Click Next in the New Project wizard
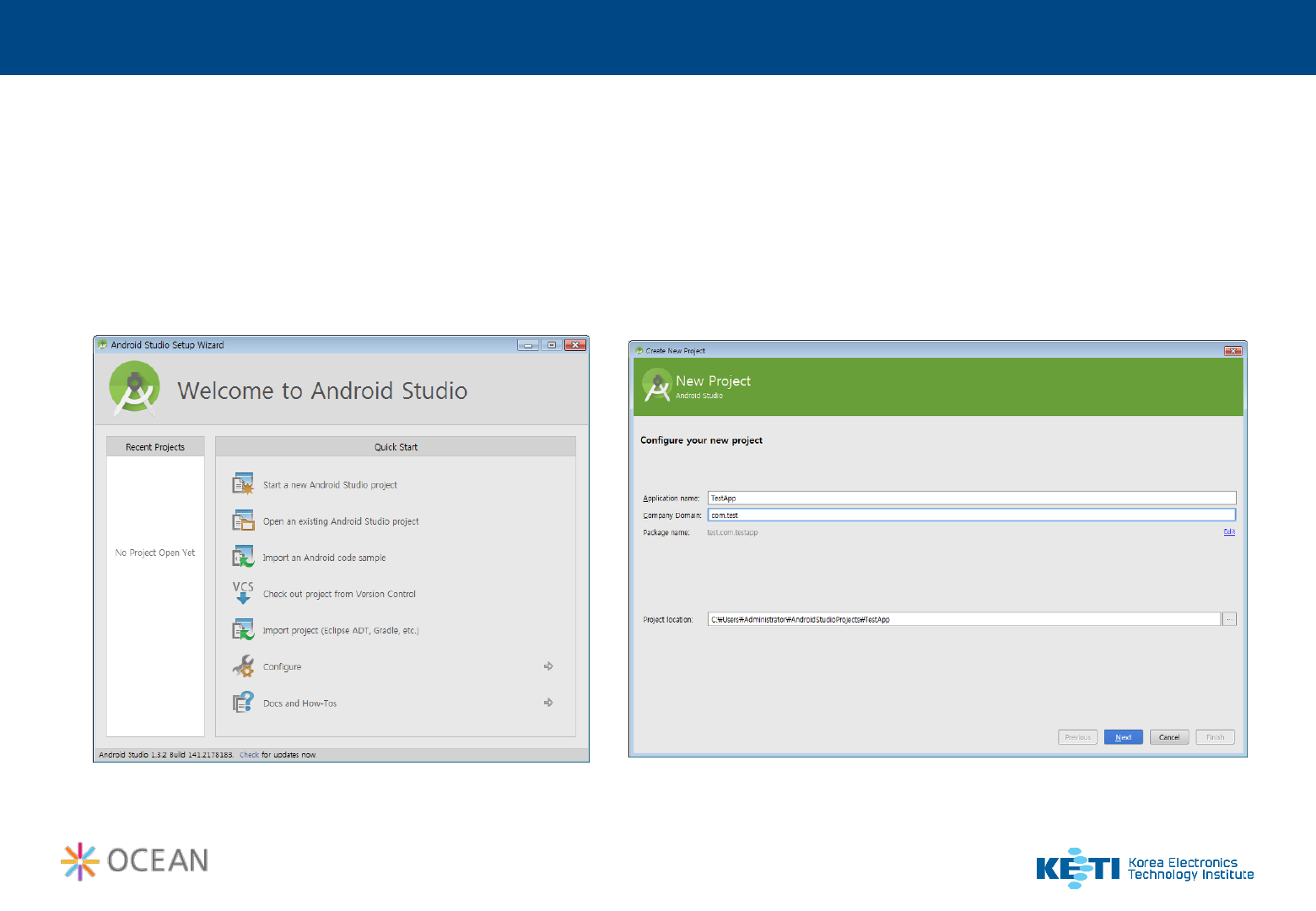This screenshot has height=911, width=1316. tap(1124, 737)
